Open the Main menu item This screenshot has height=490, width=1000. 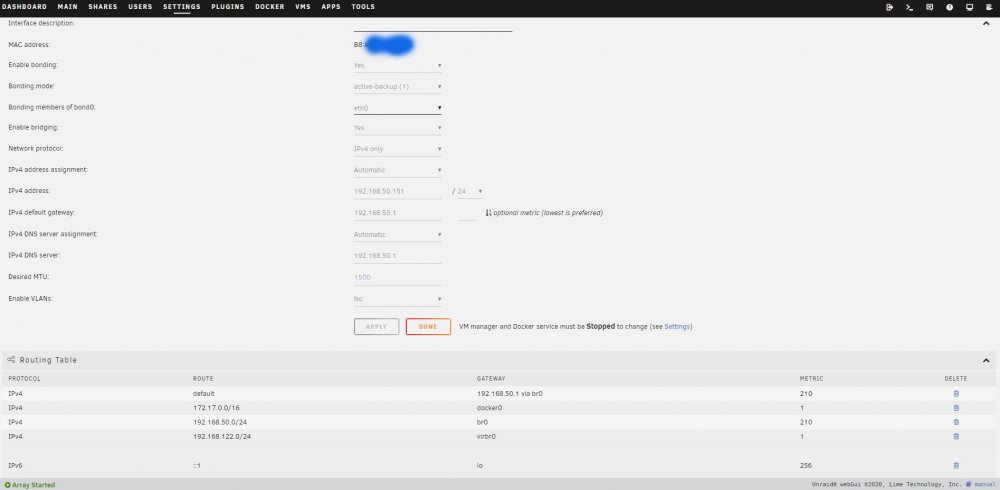[x=67, y=6]
